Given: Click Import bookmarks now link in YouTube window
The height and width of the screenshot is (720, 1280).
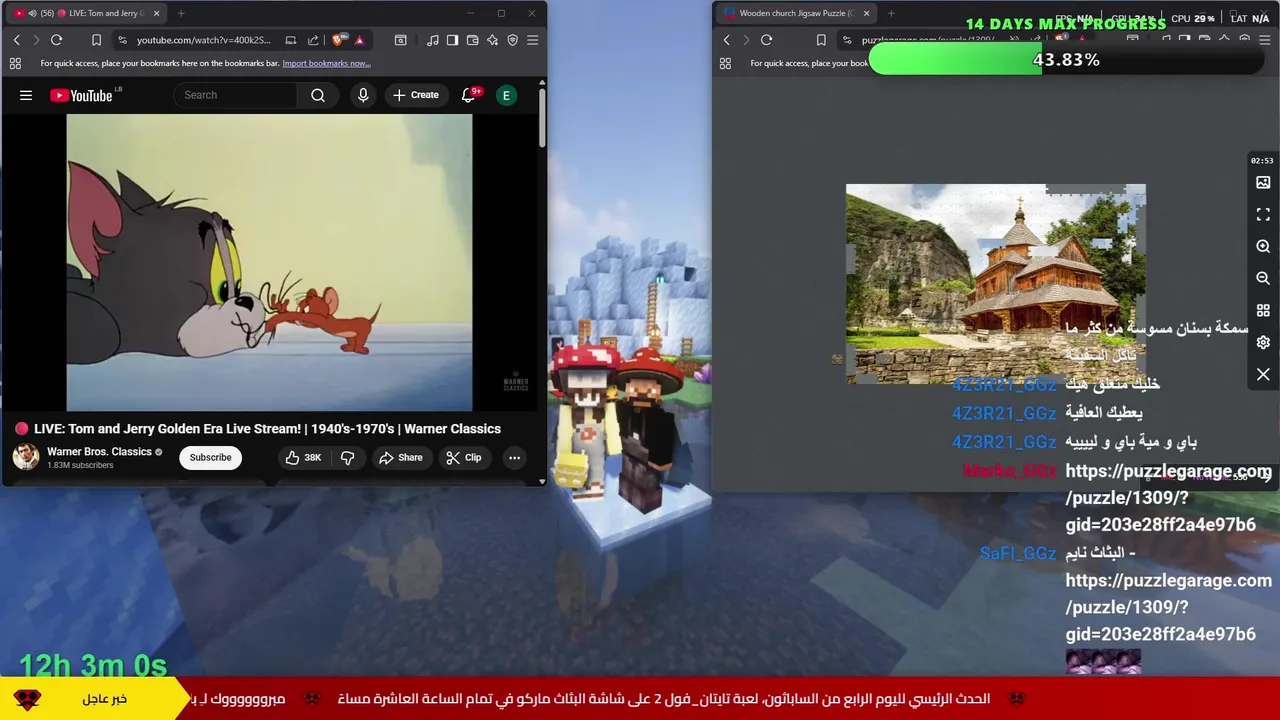Looking at the screenshot, I should (x=326, y=63).
